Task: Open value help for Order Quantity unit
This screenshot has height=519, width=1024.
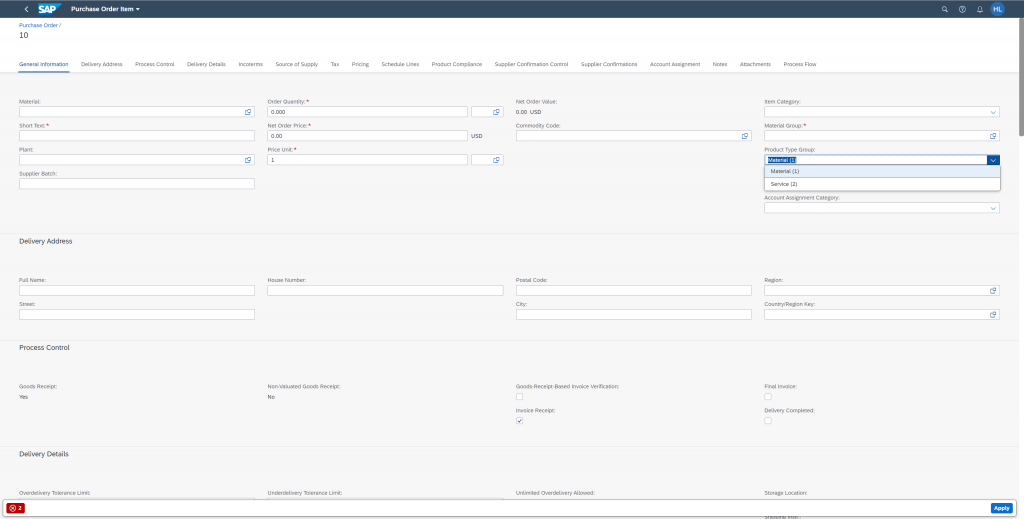Action: coord(496,112)
